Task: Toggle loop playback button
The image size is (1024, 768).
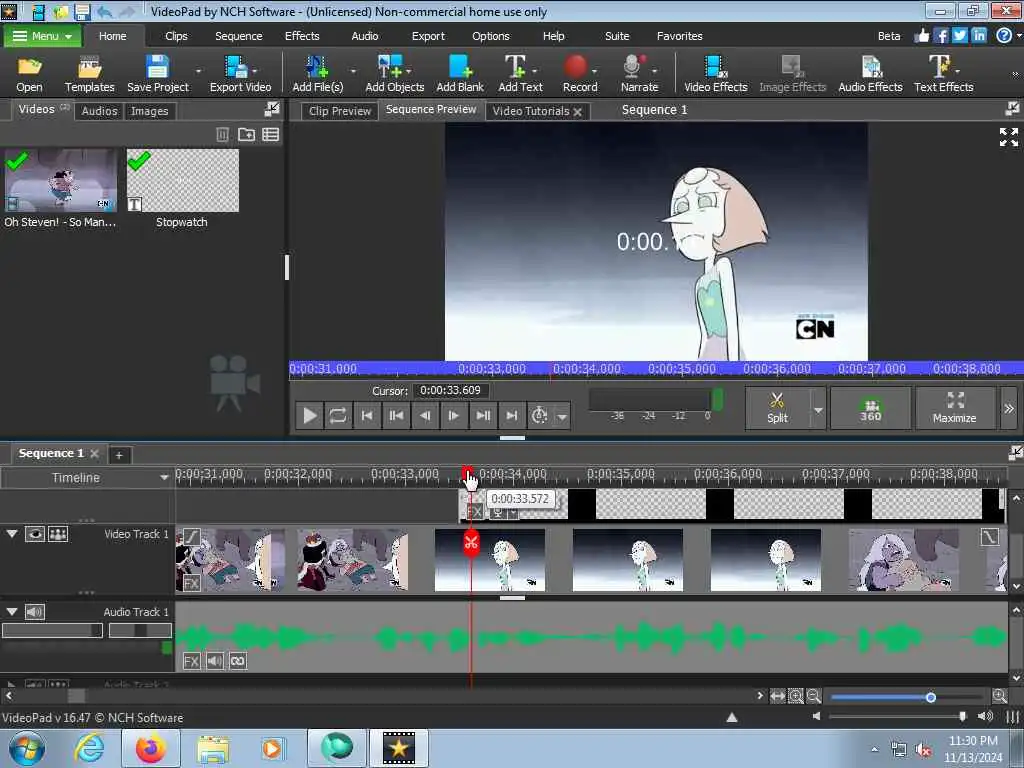Action: click(x=338, y=415)
